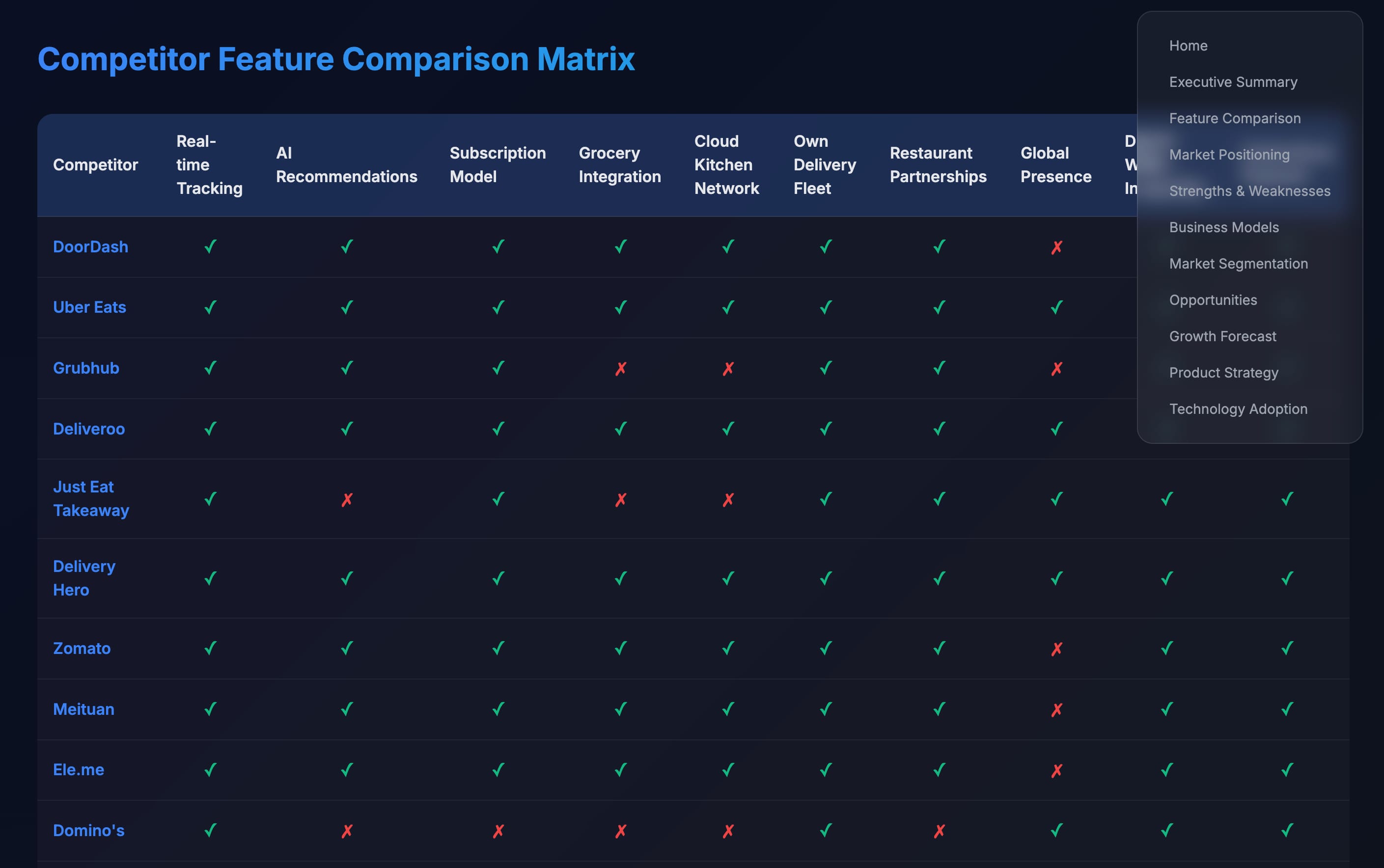Open Product Strategy section
The image size is (1384, 868).
pos(1224,373)
